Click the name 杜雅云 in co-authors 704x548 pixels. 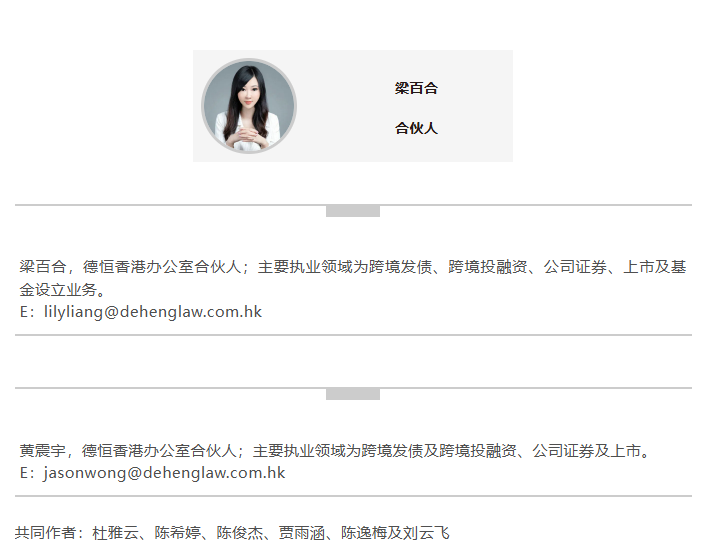[115, 533]
